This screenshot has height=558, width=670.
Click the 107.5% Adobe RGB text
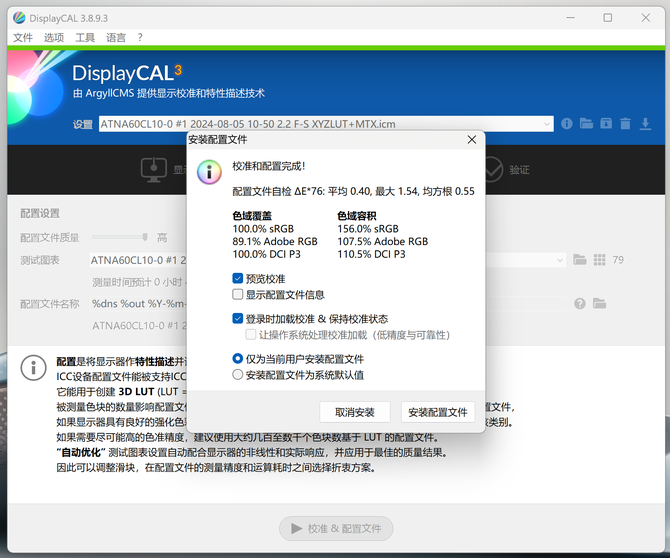point(382,241)
